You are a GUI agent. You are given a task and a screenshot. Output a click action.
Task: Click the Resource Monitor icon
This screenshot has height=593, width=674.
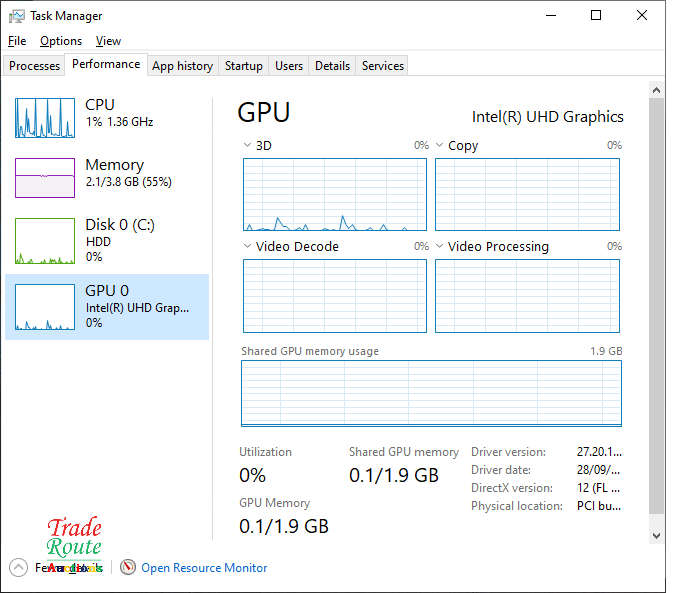point(128,567)
